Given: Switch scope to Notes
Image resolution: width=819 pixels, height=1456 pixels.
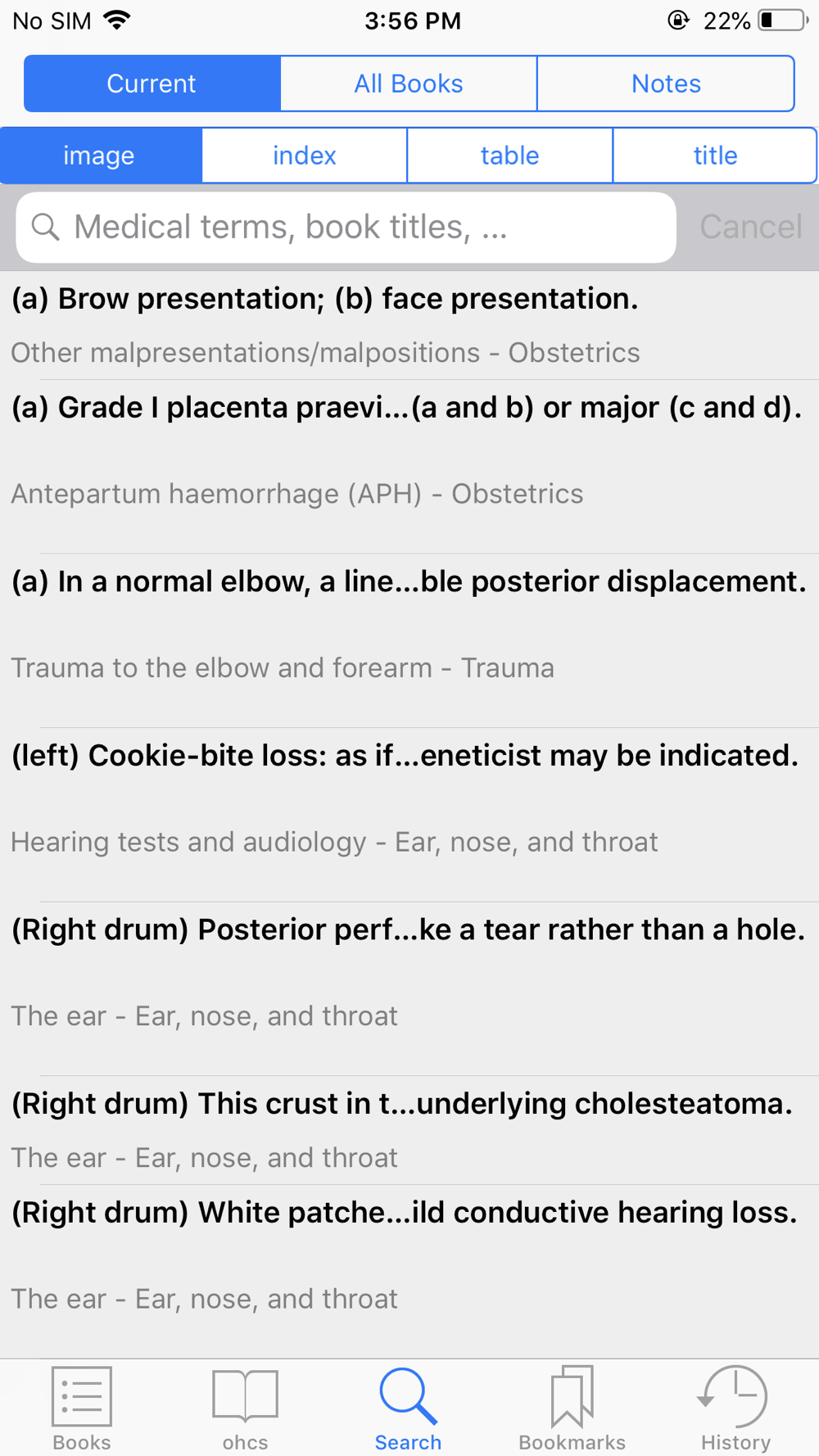Looking at the screenshot, I should coord(666,84).
